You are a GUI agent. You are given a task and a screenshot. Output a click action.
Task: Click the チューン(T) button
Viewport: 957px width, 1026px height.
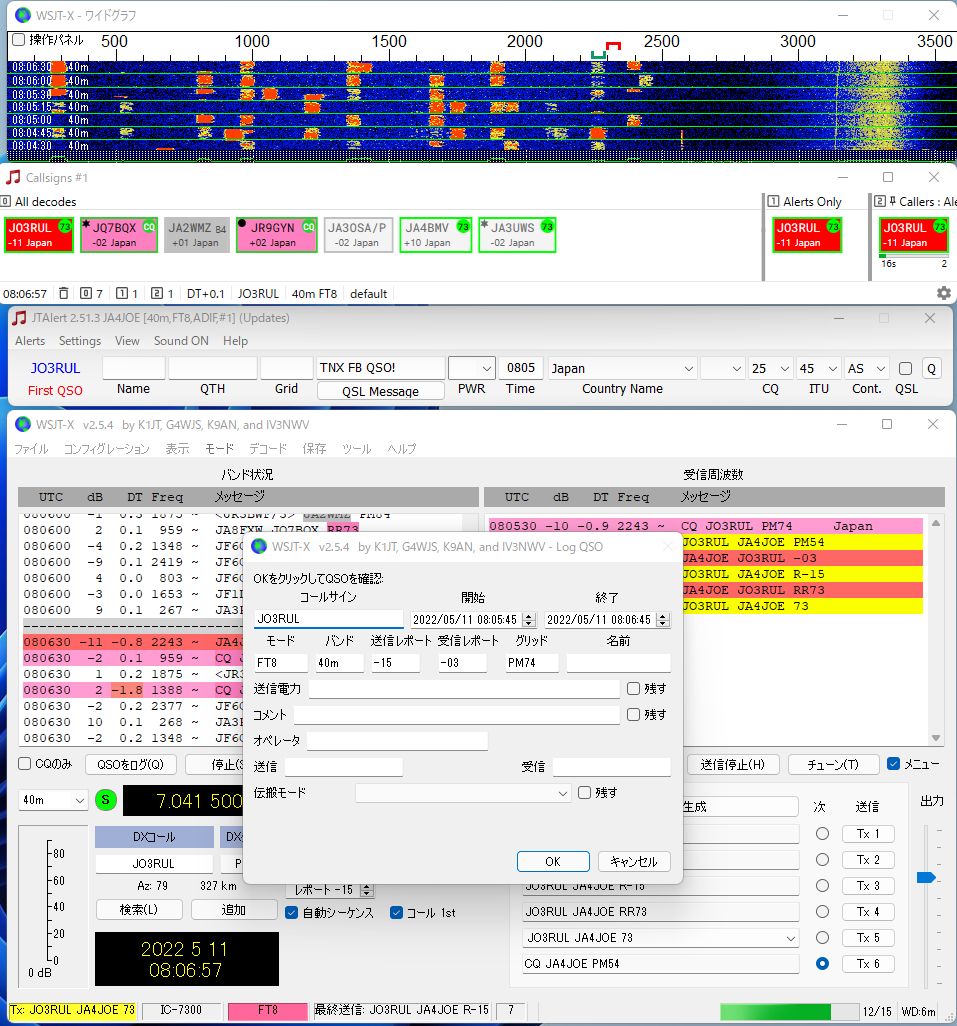point(833,764)
